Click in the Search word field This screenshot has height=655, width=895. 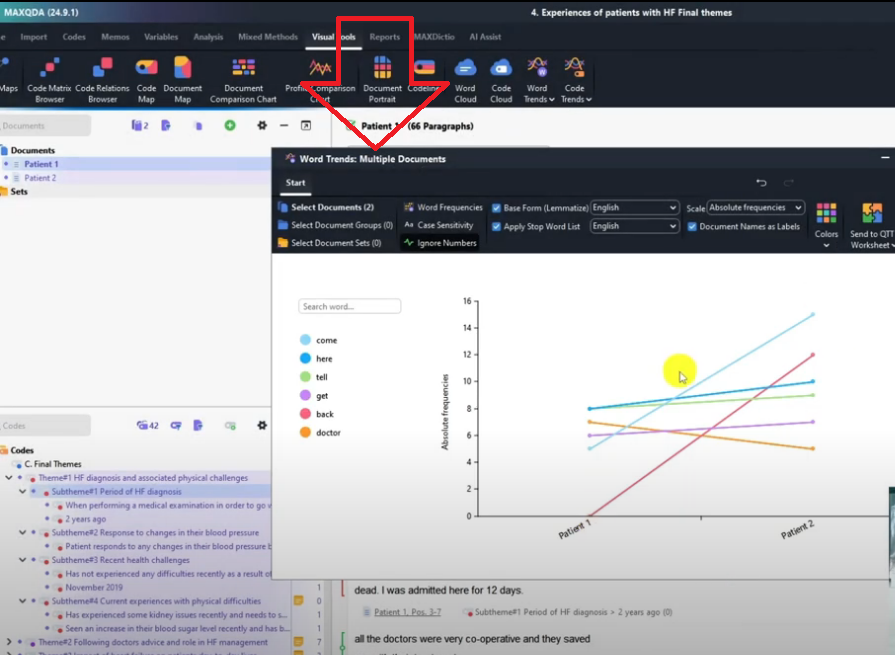click(349, 306)
